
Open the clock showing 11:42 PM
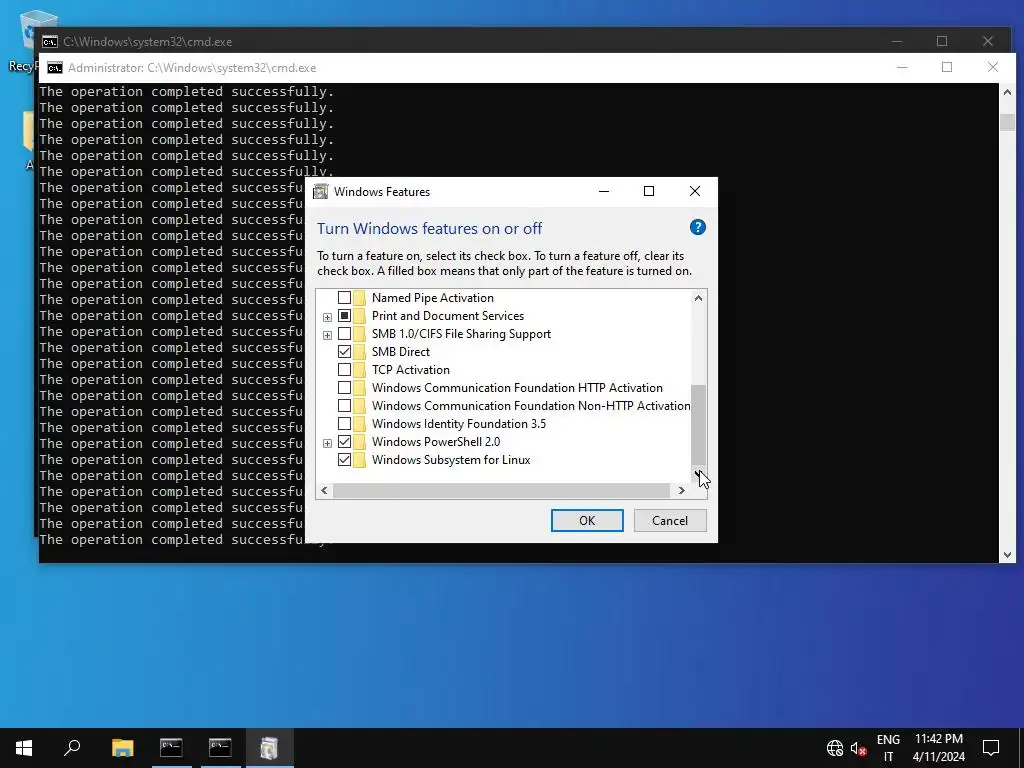(x=938, y=748)
